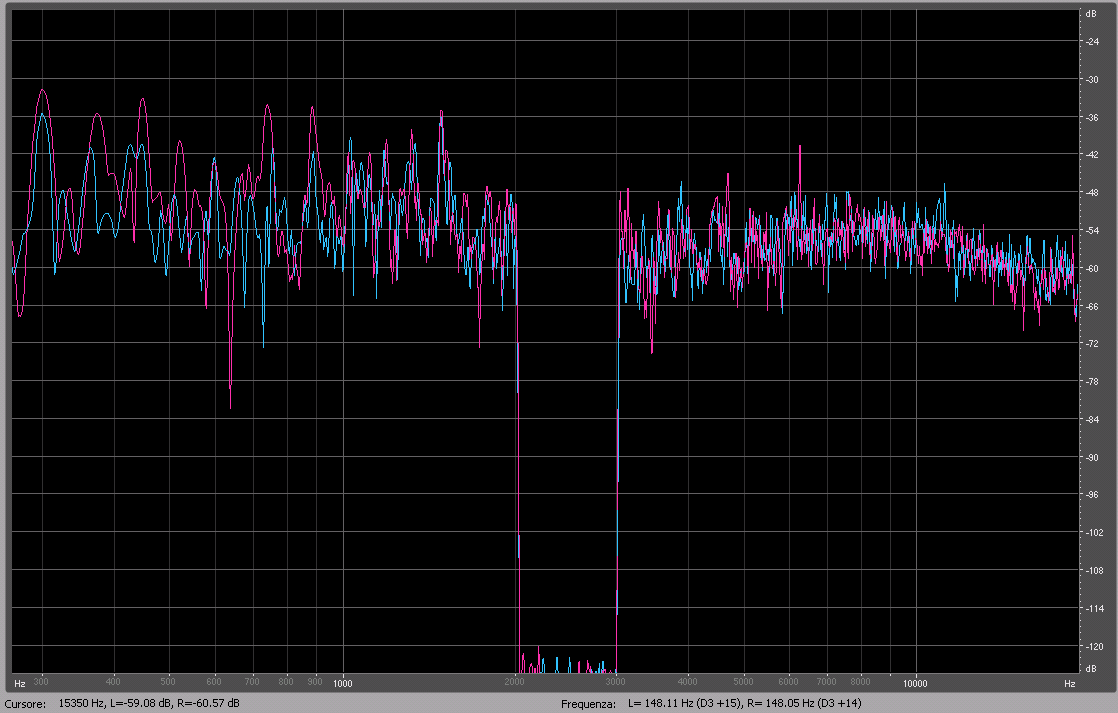Click the -114 dB scale label
Screen dimensions: 1118x713
(x=1094, y=608)
